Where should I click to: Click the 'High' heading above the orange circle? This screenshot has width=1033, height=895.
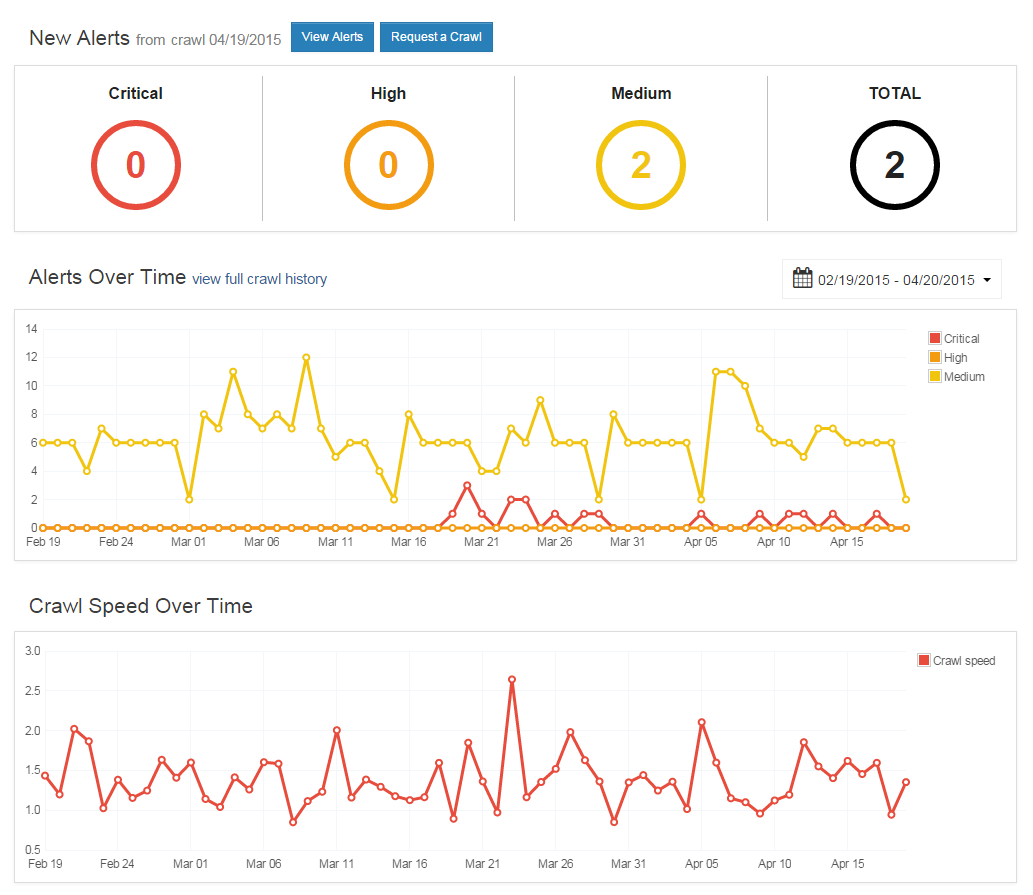click(x=389, y=94)
